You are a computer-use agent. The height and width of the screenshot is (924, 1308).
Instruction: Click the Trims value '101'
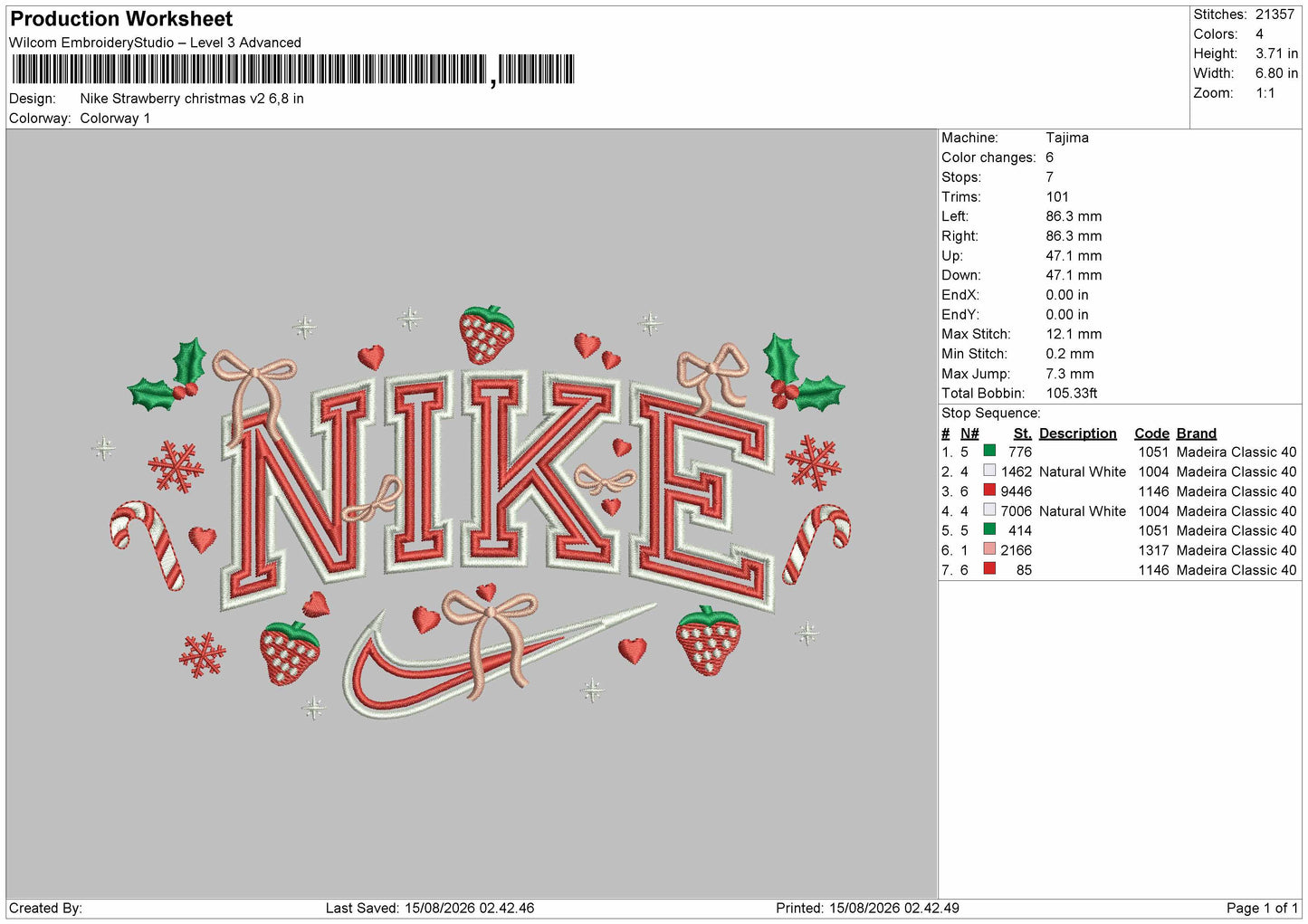coord(1057,196)
